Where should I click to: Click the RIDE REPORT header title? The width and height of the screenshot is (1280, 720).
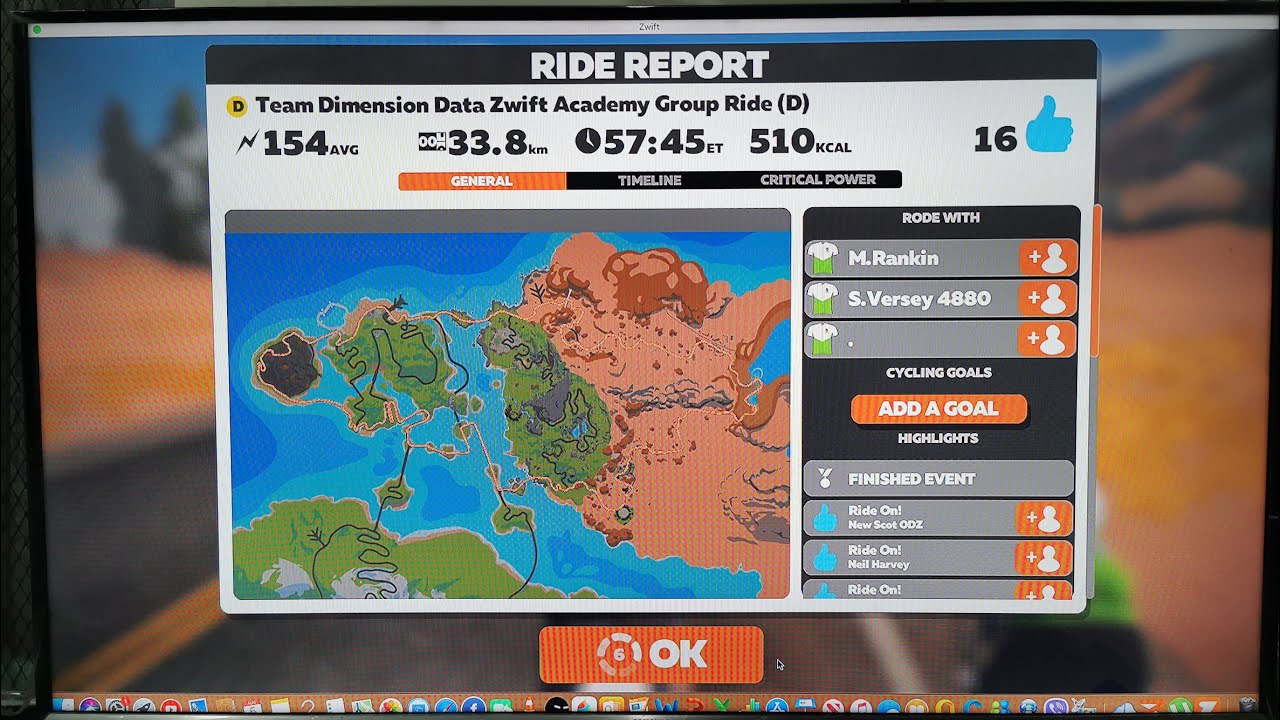[x=650, y=66]
